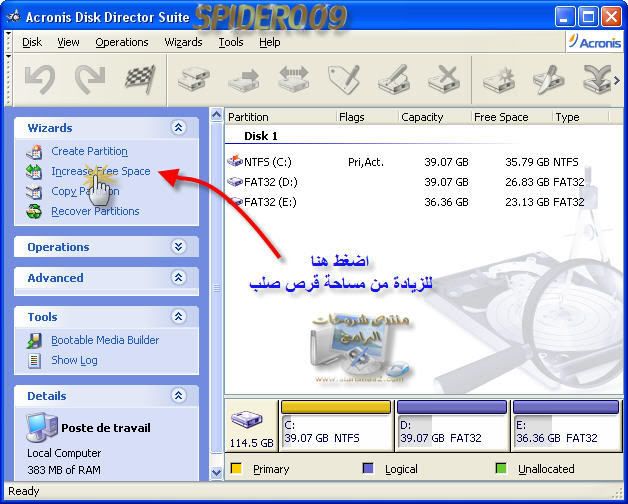Screen dimensions: 628x504
Task: Sort by the Type column header
Action: point(580,117)
